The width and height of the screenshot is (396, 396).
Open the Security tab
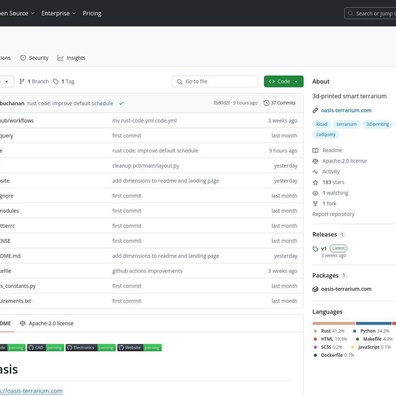[34, 58]
